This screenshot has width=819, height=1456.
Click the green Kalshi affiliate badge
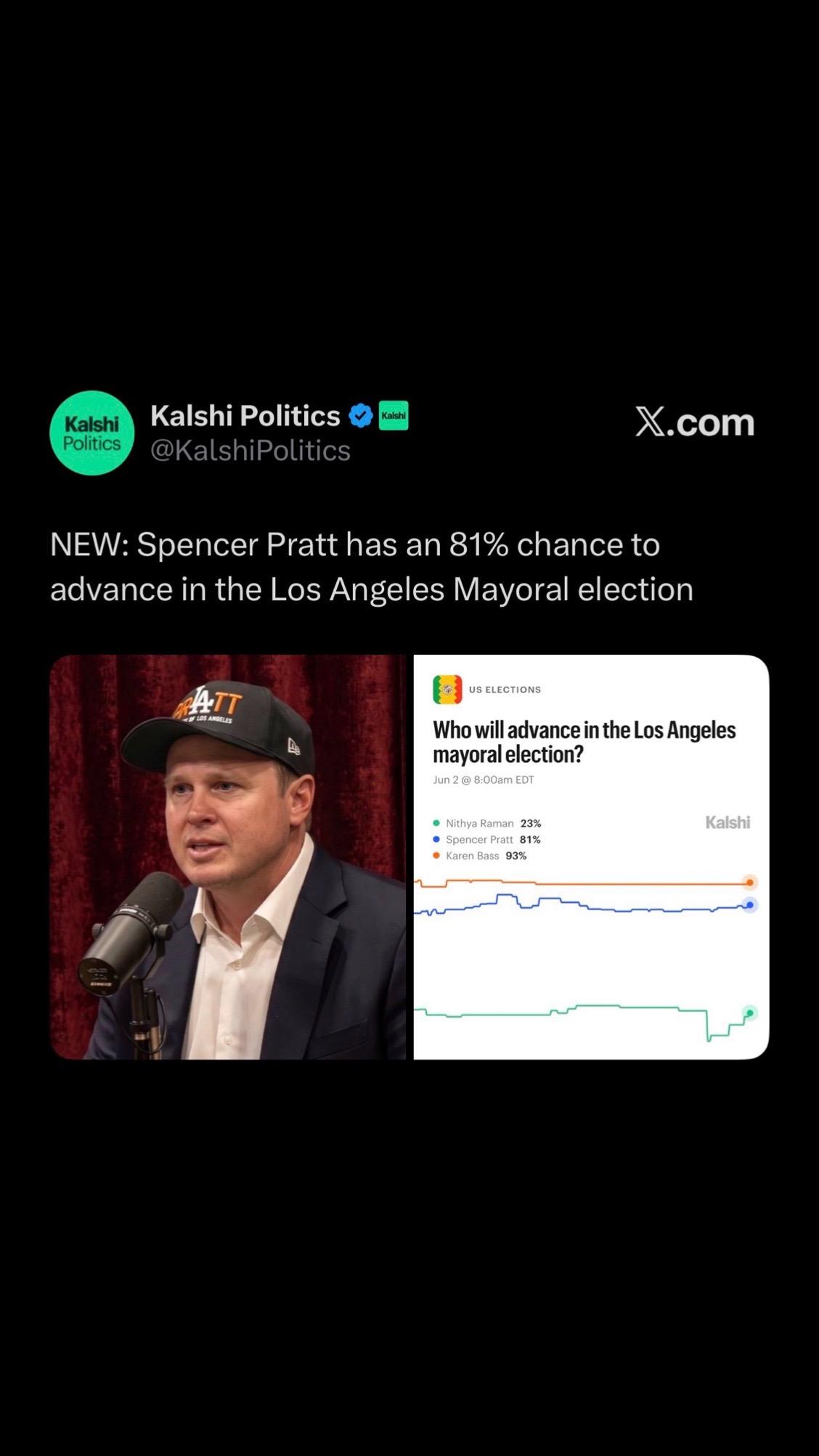click(394, 416)
